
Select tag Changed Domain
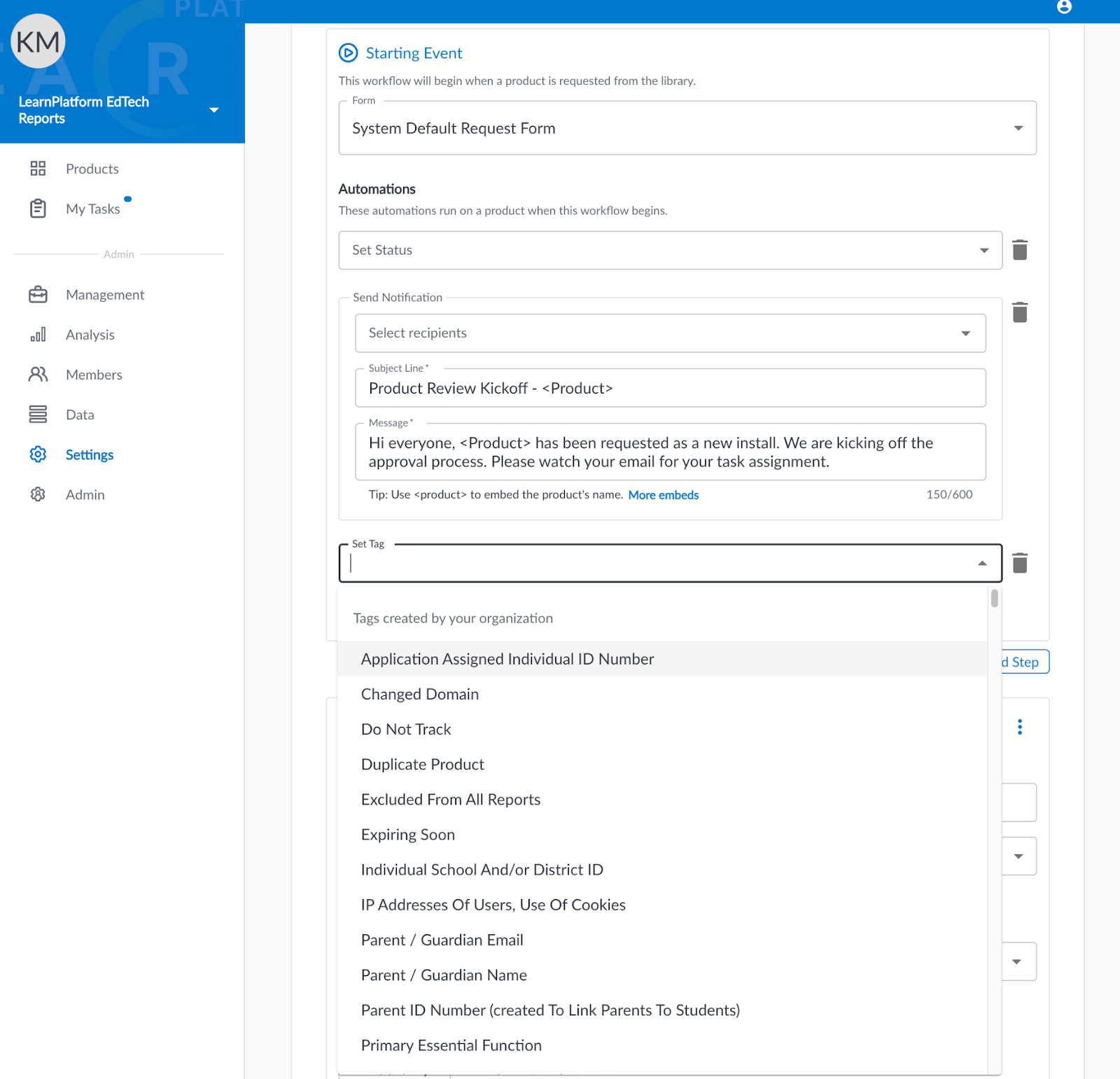click(x=662, y=694)
